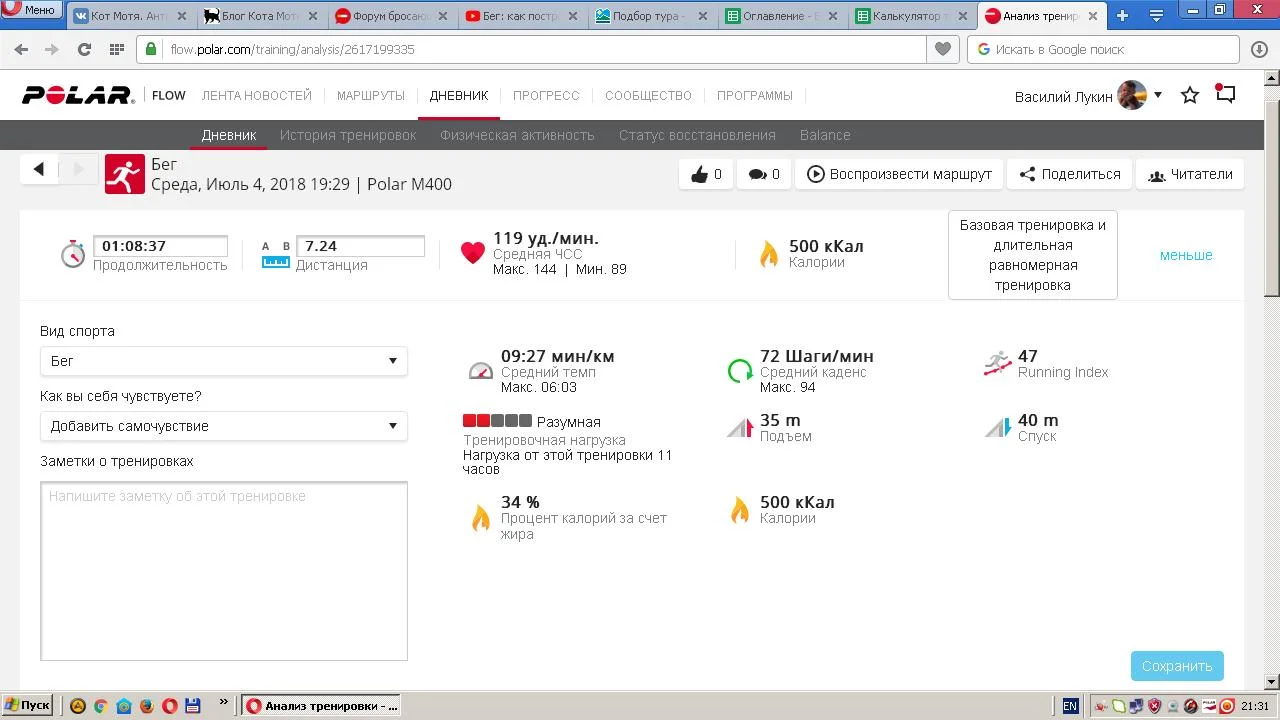The height and width of the screenshot is (720, 1280).
Task: Open comments for this training
Action: (x=764, y=174)
